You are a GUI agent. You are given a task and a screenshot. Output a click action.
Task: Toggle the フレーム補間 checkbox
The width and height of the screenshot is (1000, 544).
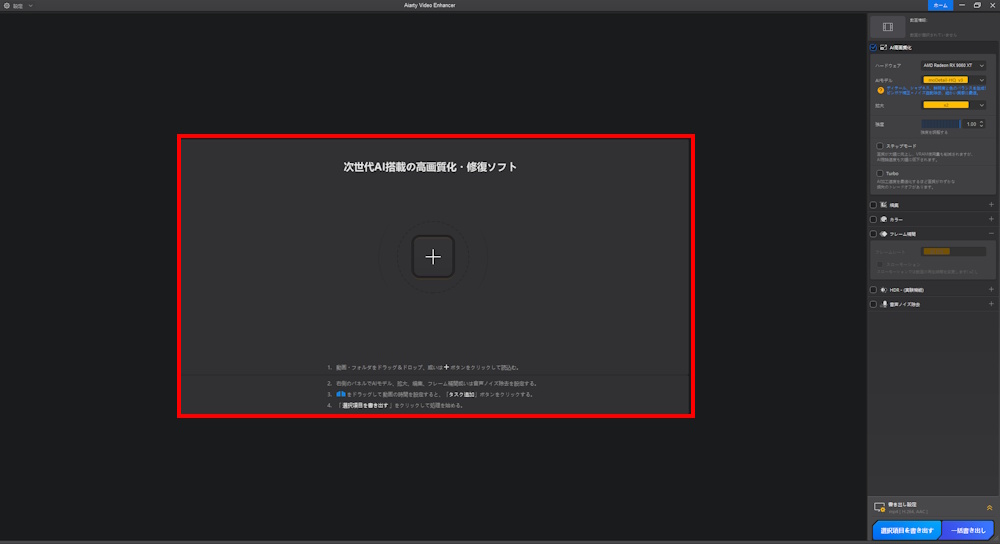[873, 234]
